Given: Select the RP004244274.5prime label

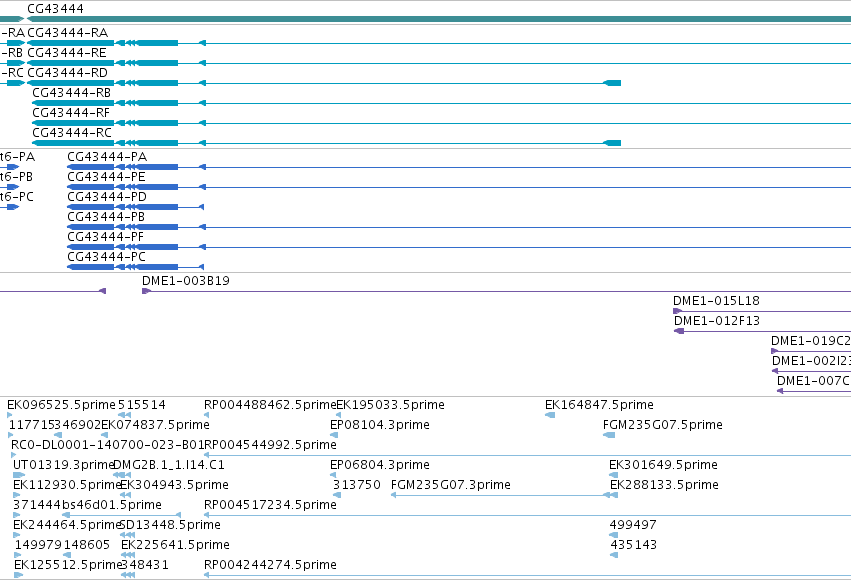Looking at the screenshot, I should pyautogui.click(x=270, y=565).
